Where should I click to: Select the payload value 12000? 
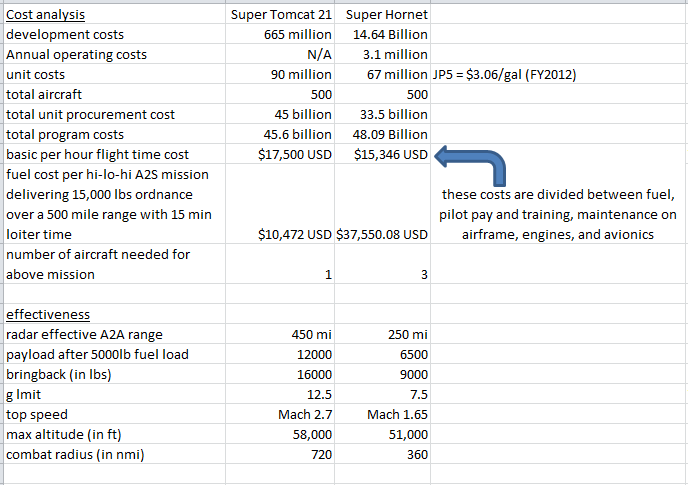[280, 354]
